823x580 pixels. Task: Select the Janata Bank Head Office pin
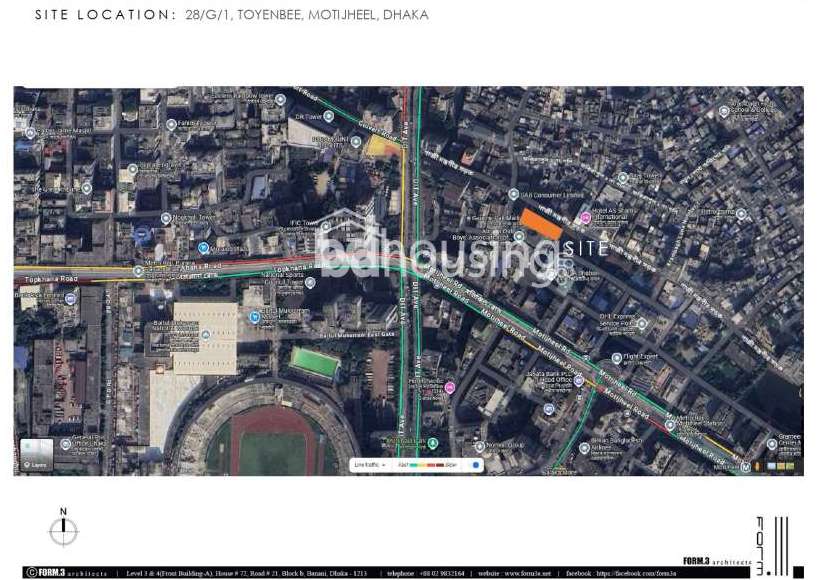[578, 381]
